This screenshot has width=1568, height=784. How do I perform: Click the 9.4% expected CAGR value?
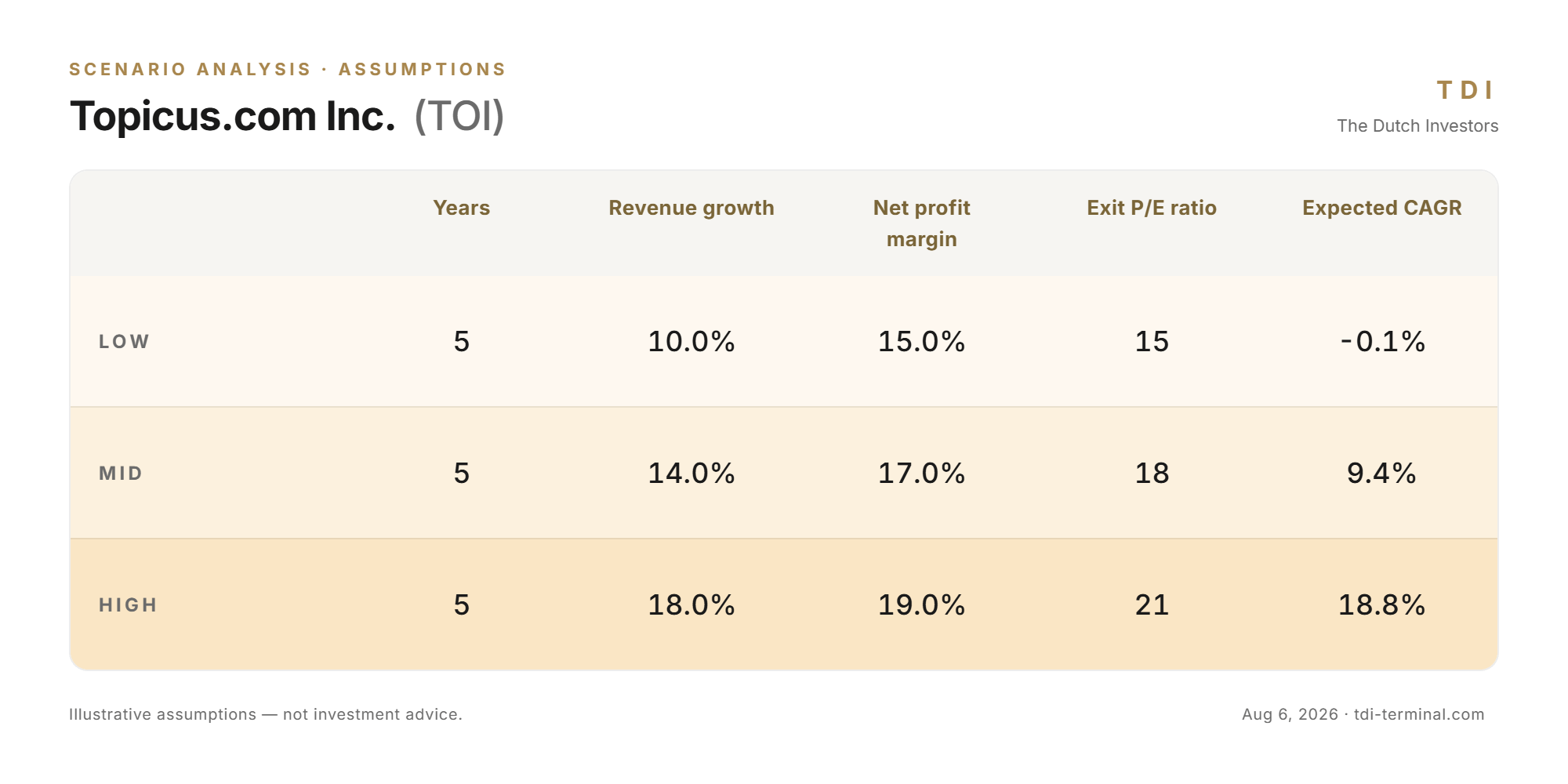coord(1382,474)
